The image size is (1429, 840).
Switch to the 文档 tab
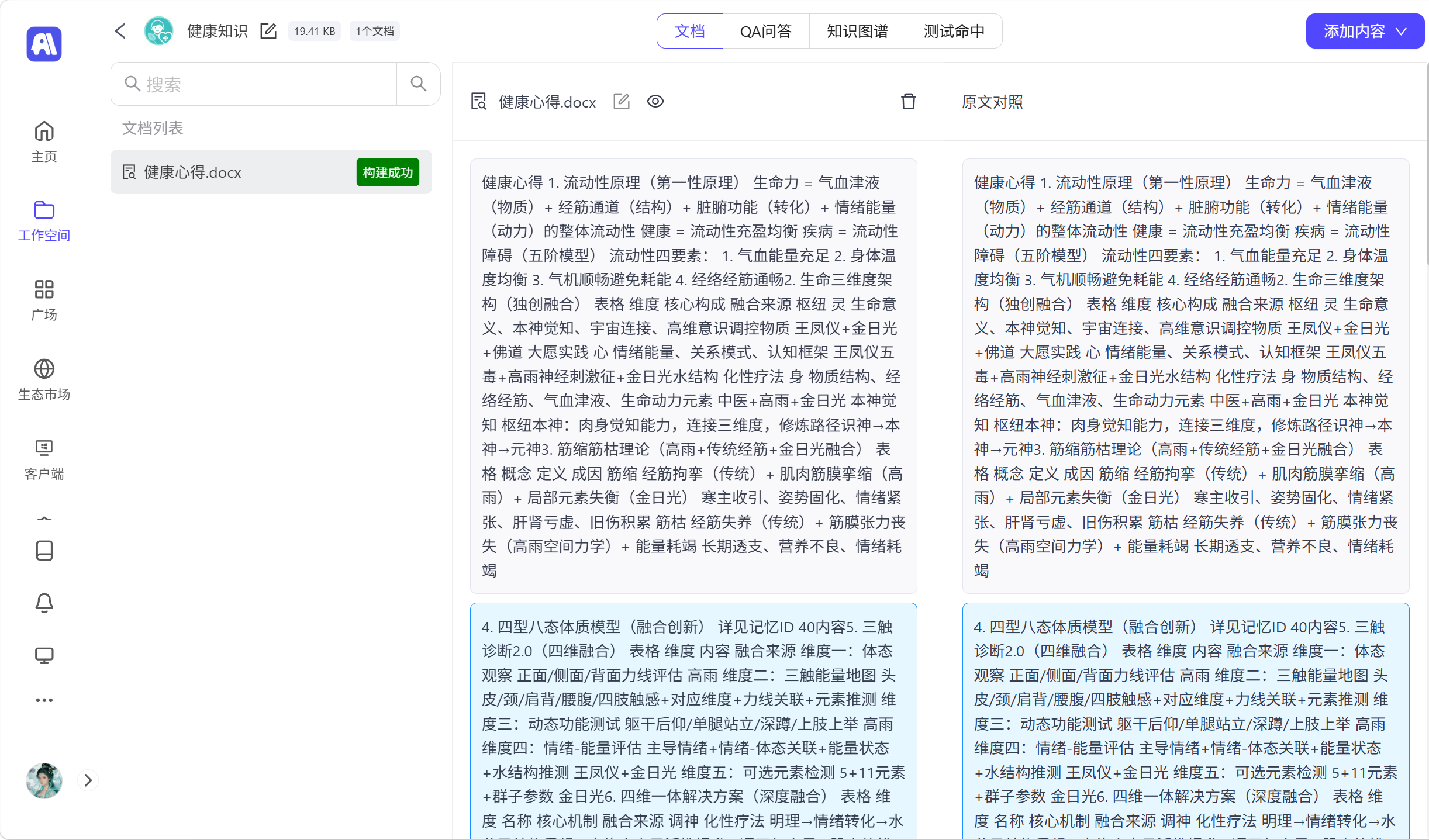tap(690, 31)
